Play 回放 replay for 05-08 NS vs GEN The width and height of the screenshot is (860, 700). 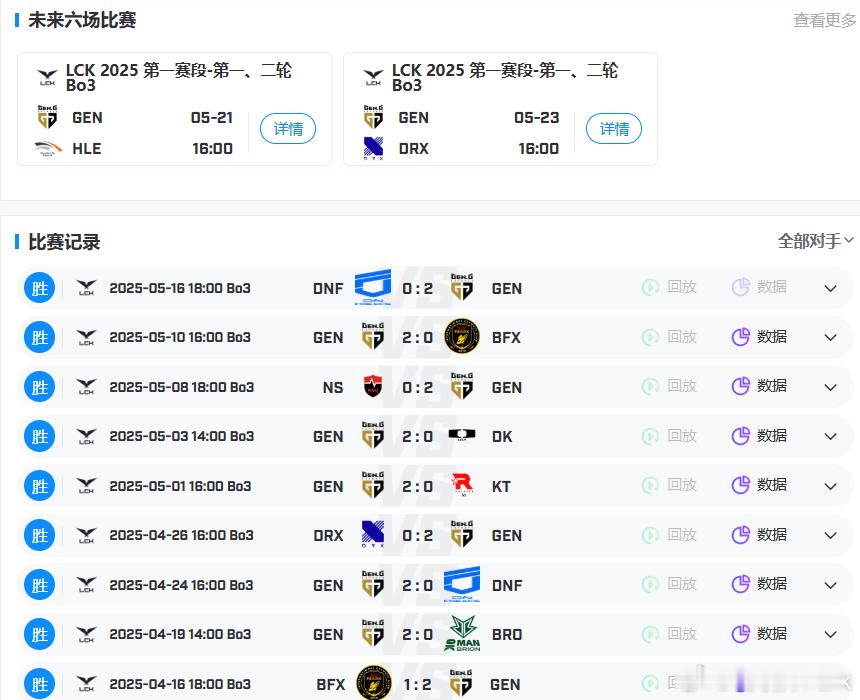tap(670, 386)
